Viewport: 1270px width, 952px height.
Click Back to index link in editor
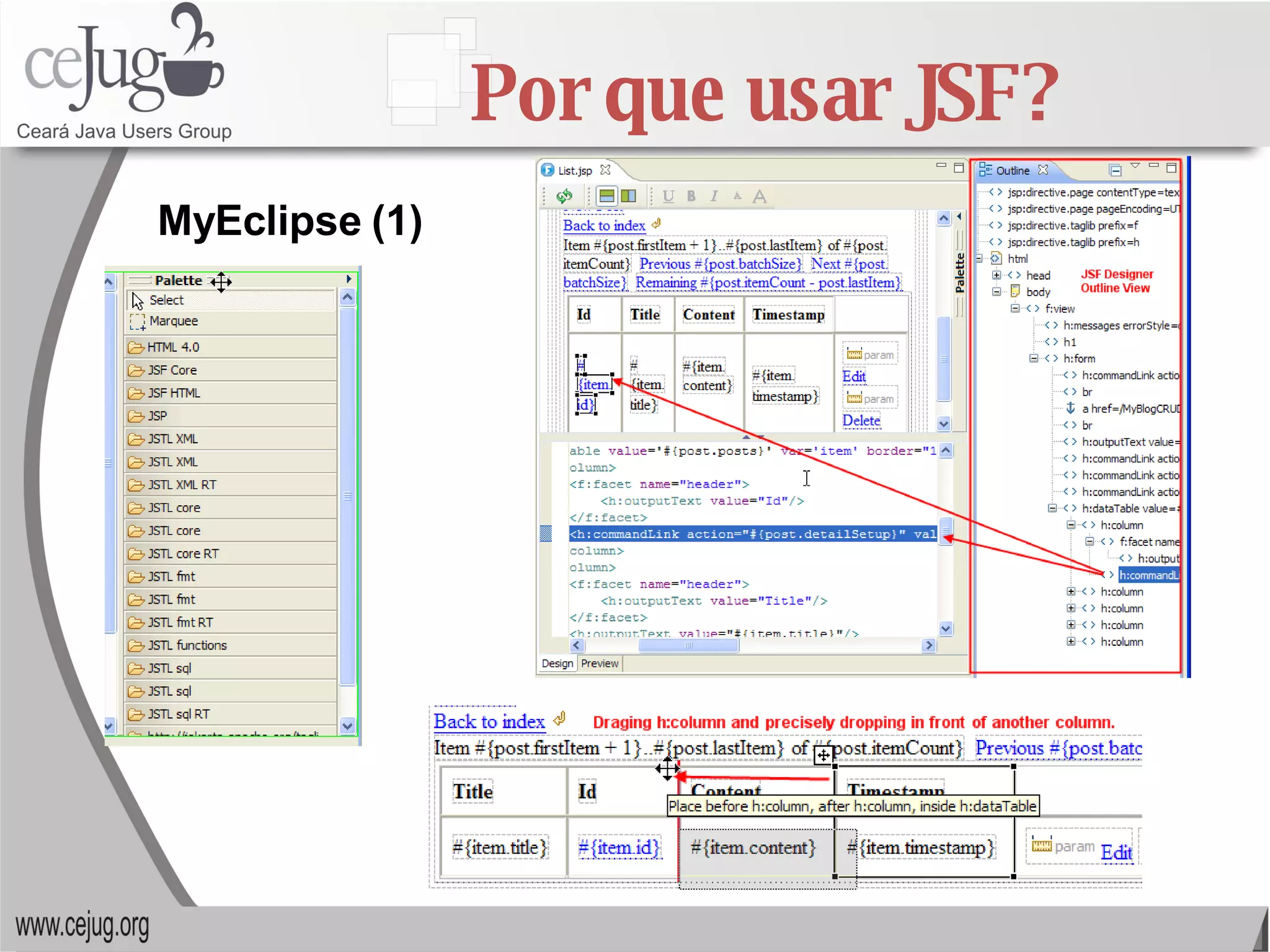[604, 226]
